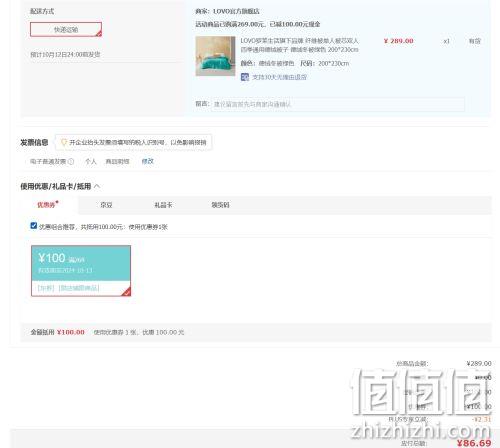Open the LOVO duvet product title link
Image resolution: width=500 pixels, height=448 pixels.
[x=299, y=45]
